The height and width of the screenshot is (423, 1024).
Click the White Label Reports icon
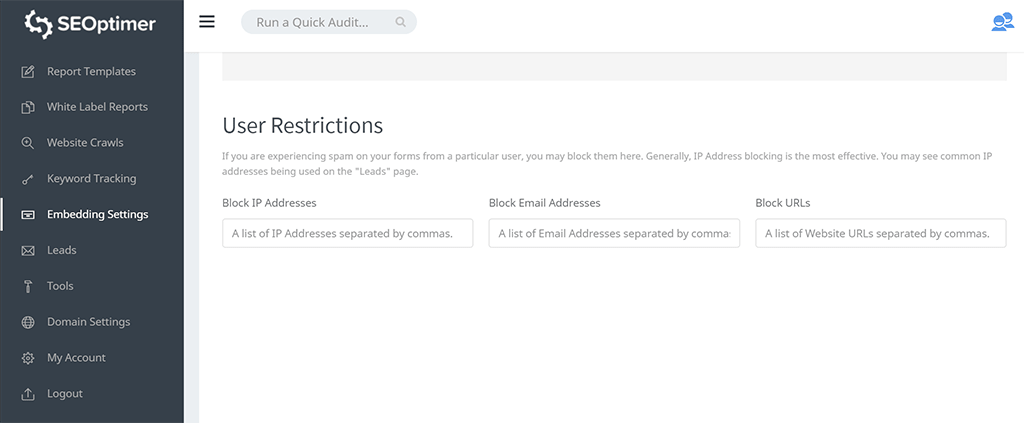pyautogui.click(x=28, y=107)
